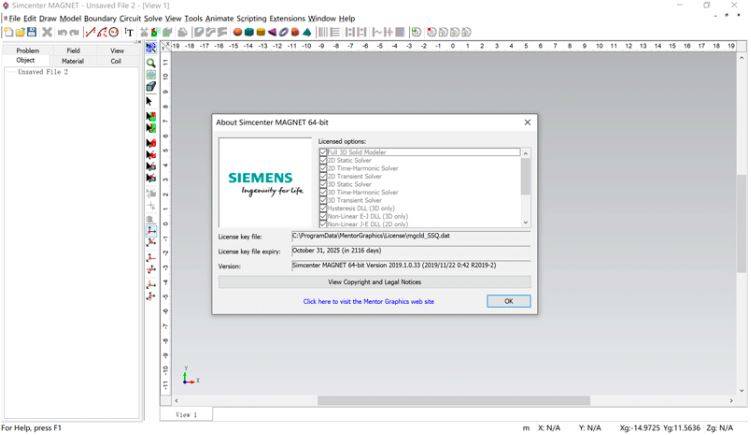Click the License key file expiry field
Image resolution: width=751 pixels, height=435 pixels.
tap(411, 251)
